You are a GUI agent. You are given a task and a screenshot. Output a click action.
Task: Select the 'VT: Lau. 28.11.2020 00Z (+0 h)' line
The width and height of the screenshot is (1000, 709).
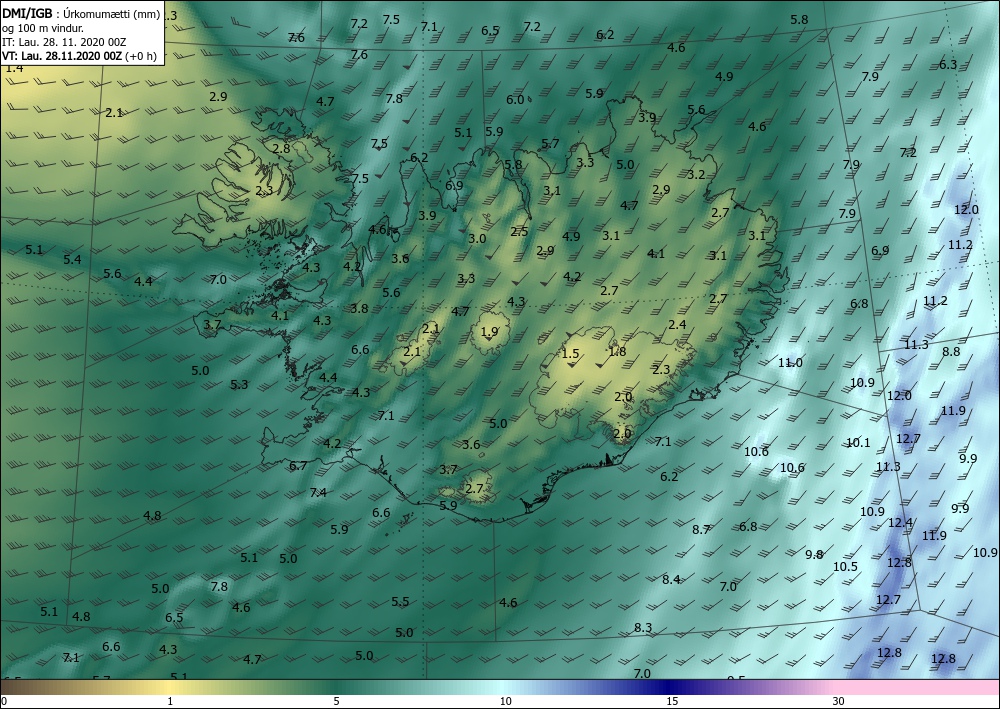click(78, 55)
